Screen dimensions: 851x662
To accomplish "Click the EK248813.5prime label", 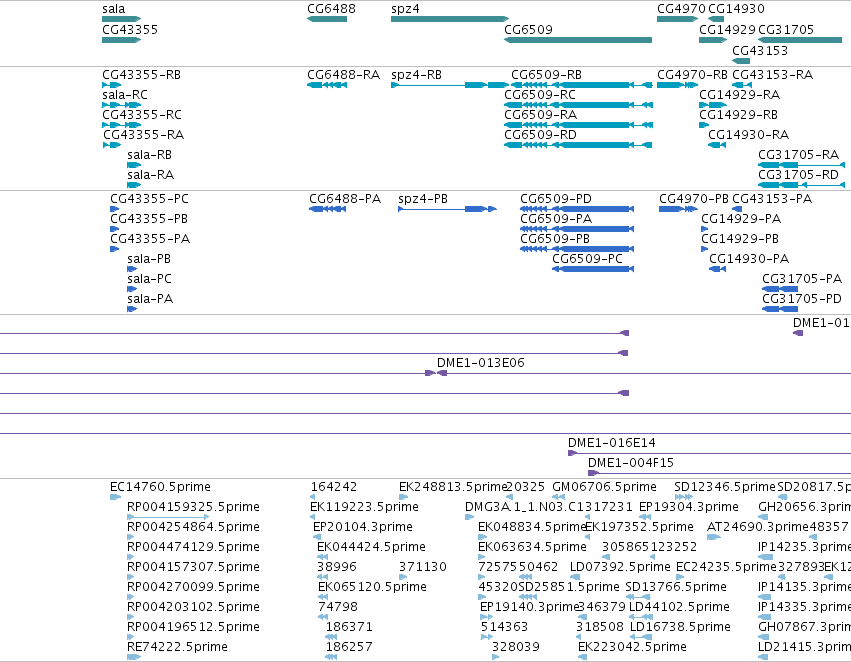I will [453, 487].
